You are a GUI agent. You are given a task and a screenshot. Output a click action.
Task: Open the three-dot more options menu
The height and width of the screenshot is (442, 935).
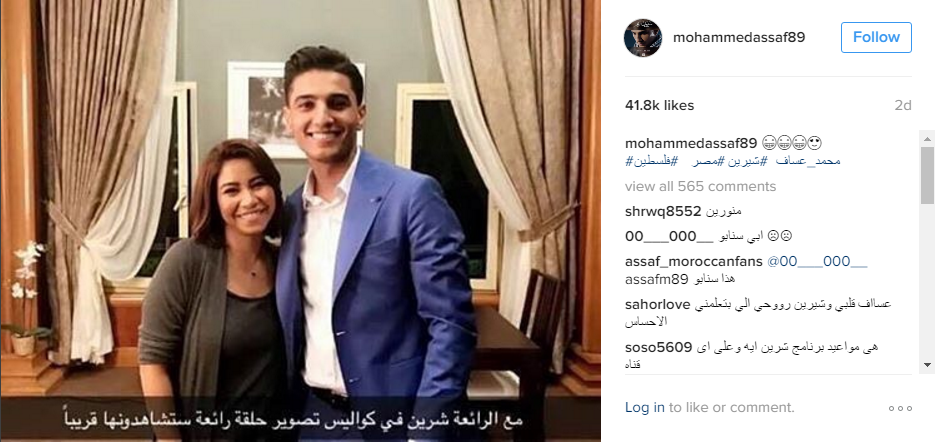(x=900, y=408)
